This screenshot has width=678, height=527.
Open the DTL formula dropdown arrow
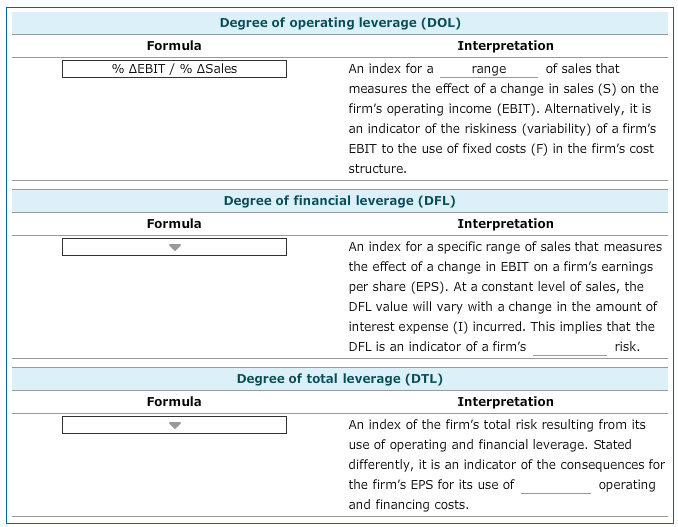pos(175,425)
